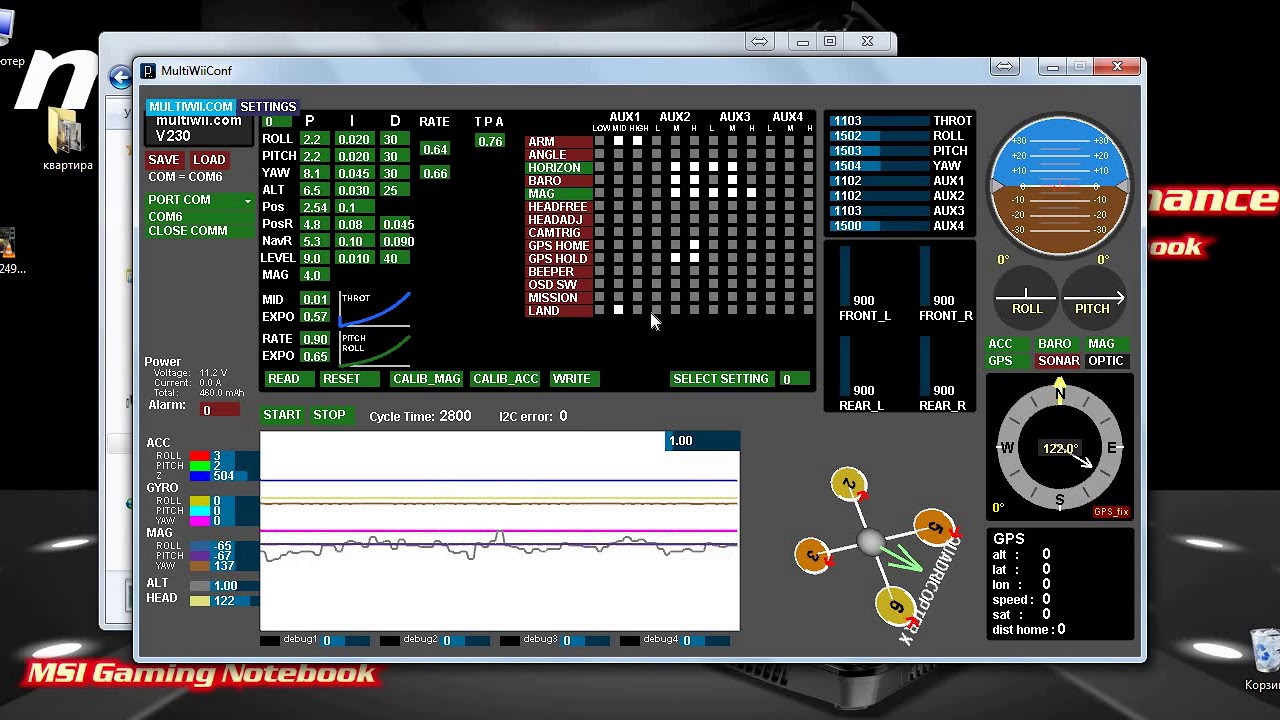The width and height of the screenshot is (1280, 720).
Task: Click the Alarm value field
Action: point(219,410)
